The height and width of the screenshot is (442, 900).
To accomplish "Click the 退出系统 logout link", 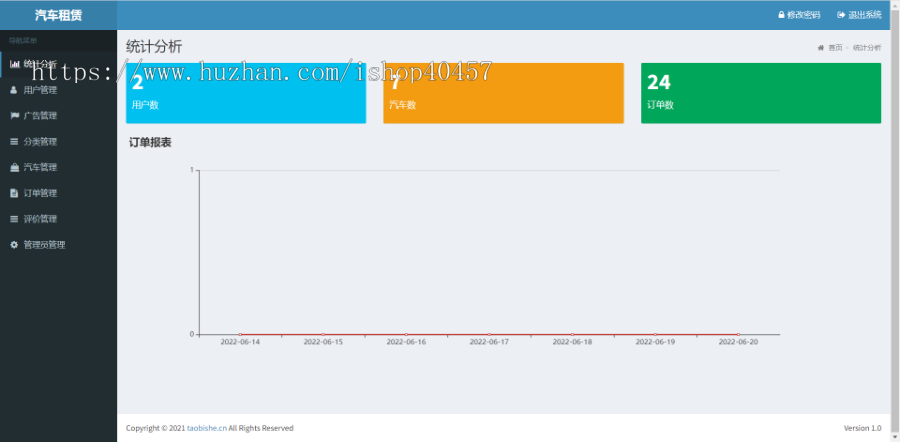I will coord(859,15).
